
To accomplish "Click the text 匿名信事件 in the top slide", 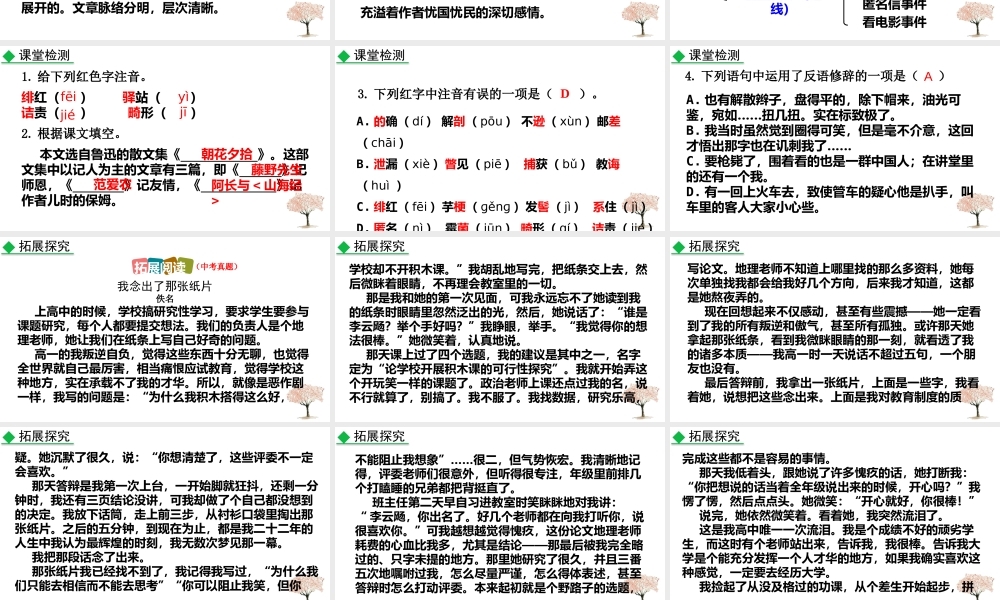I will [x=894, y=5].
